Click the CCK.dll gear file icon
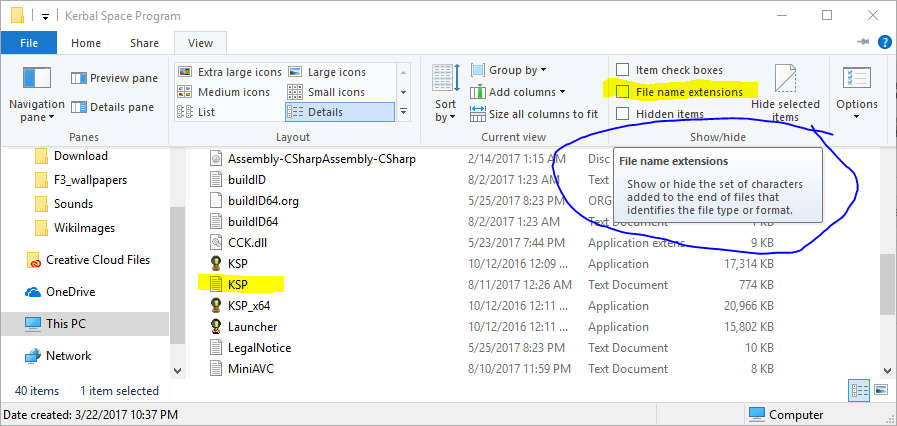The width and height of the screenshot is (897, 426). pyautogui.click(x=216, y=242)
